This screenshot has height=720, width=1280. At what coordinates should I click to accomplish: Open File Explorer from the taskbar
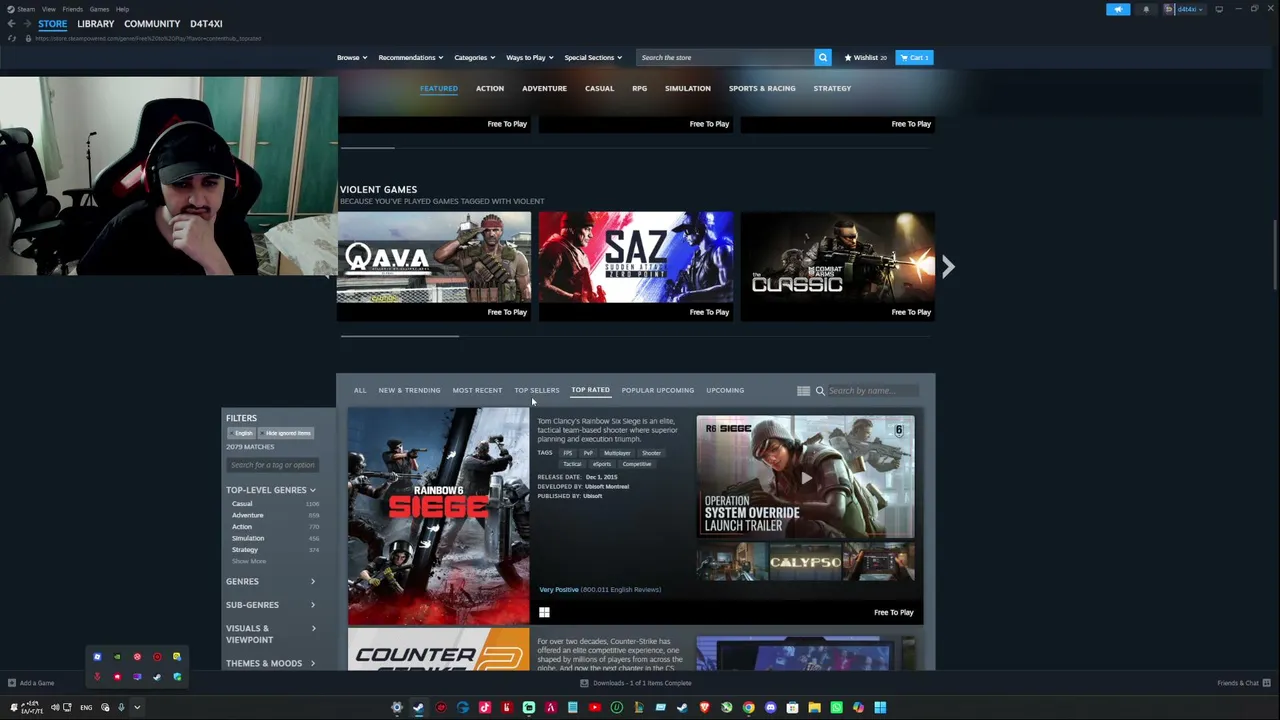815,708
